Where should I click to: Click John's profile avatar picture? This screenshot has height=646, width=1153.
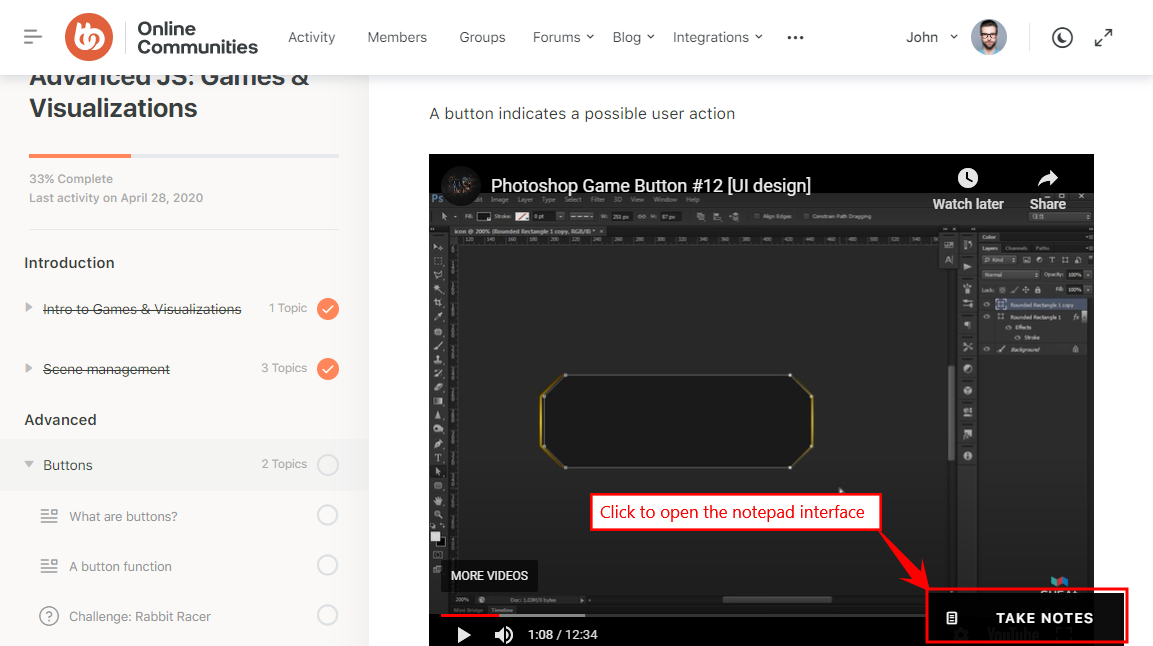click(x=989, y=37)
